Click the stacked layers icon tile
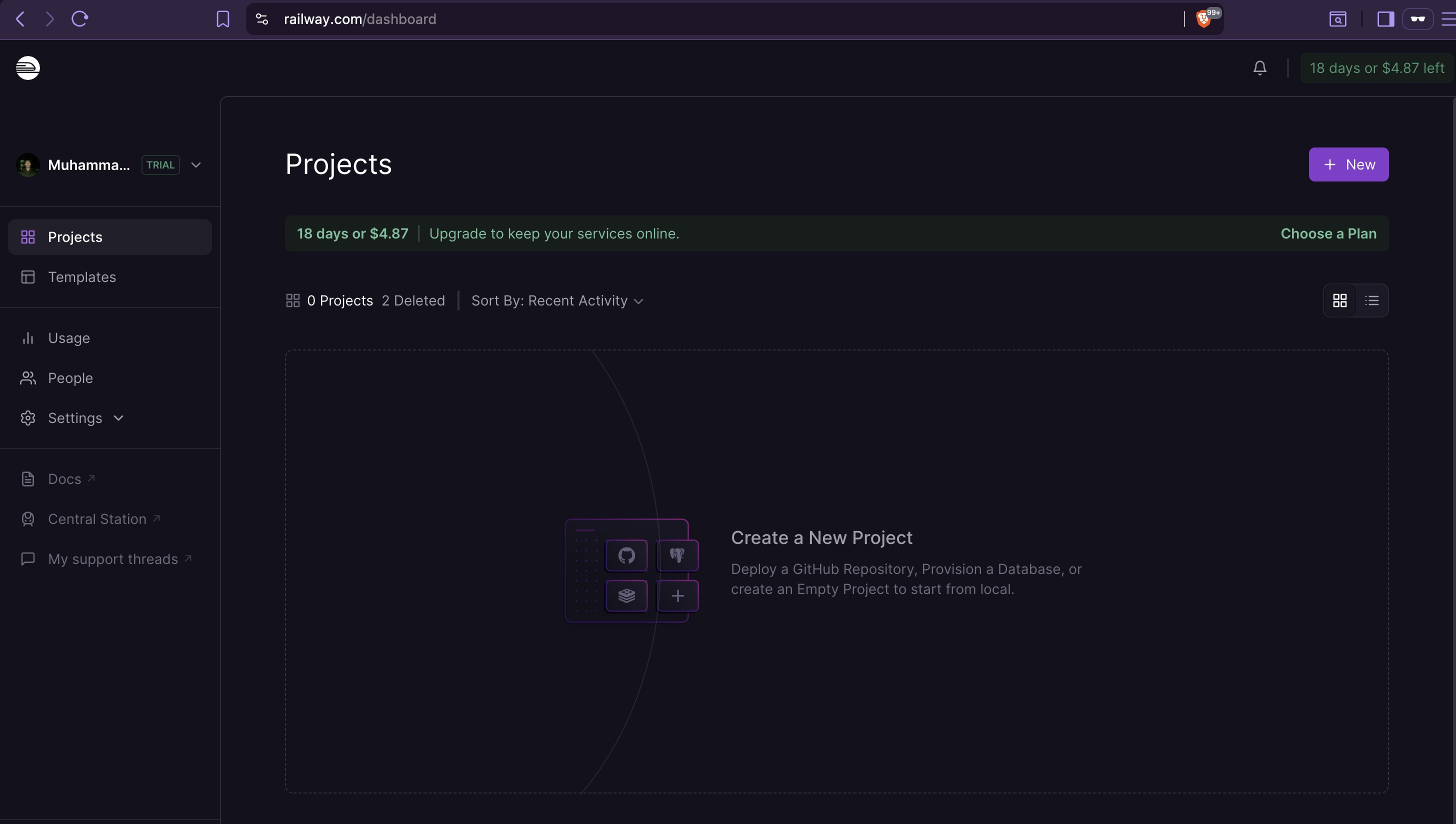This screenshot has width=1456, height=824. (x=626, y=596)
